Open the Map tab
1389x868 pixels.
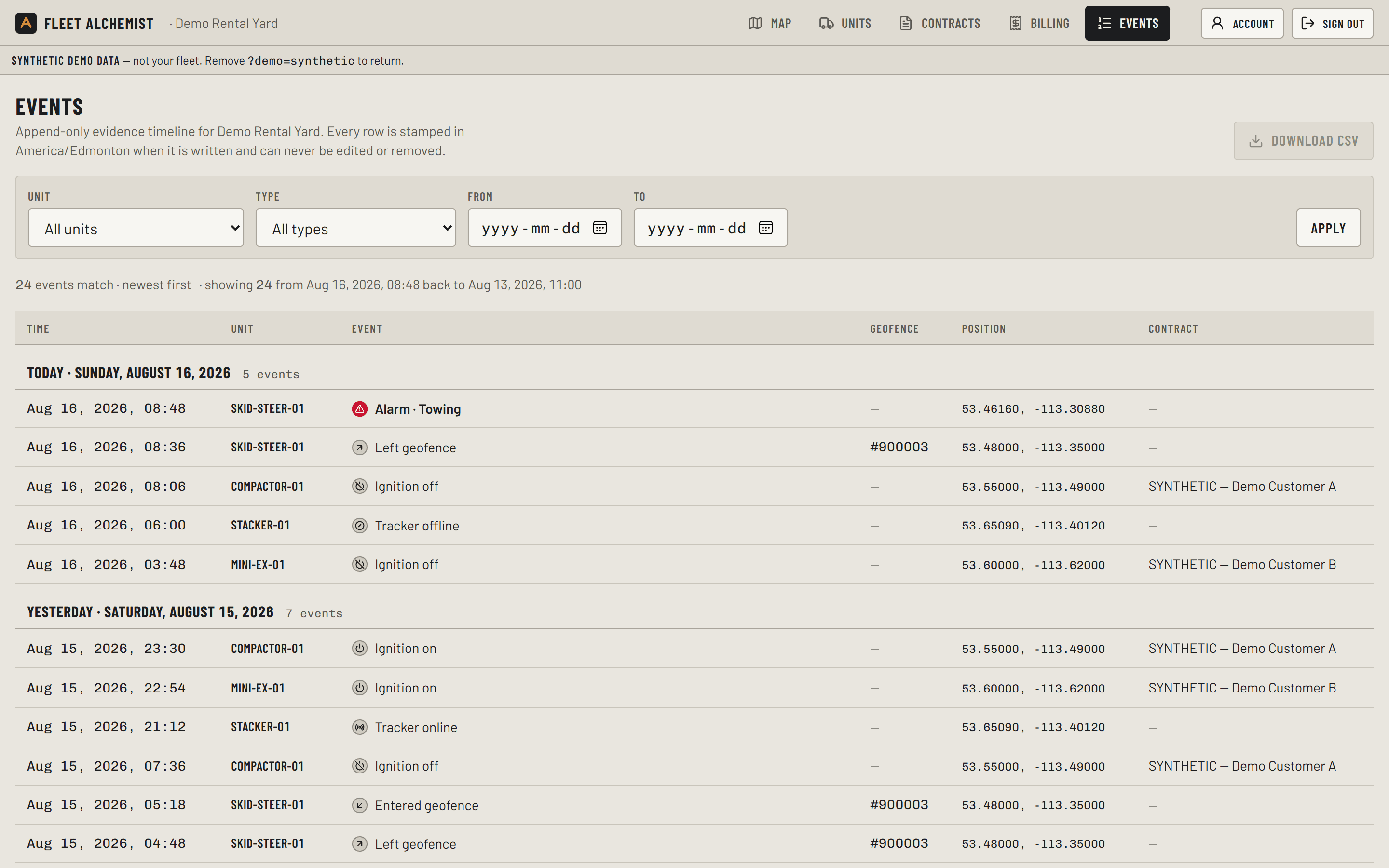[770, 23]
